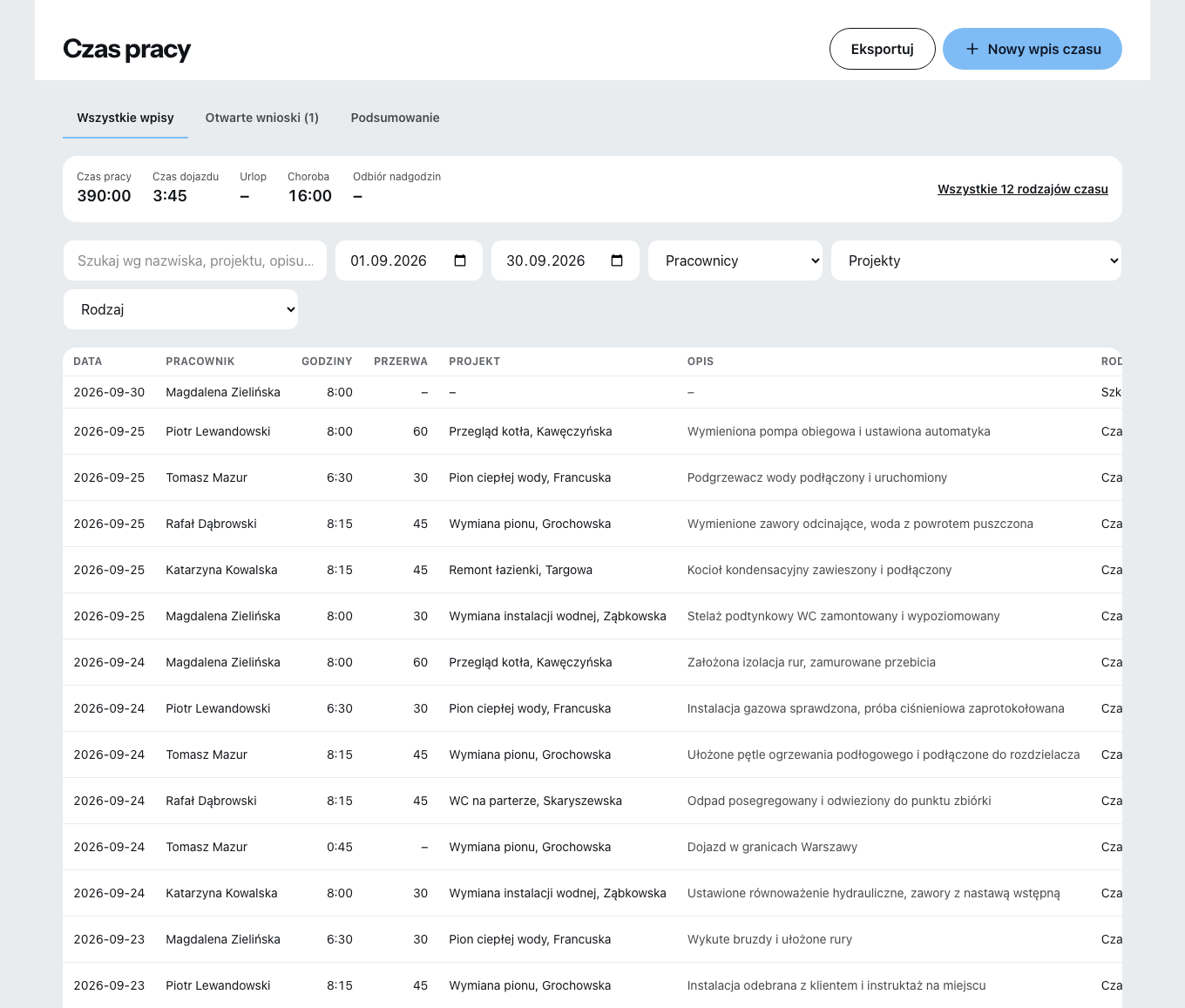
Task: Click description Odpad posegregowany i odwieziony
Action: [x=839, y=801]
